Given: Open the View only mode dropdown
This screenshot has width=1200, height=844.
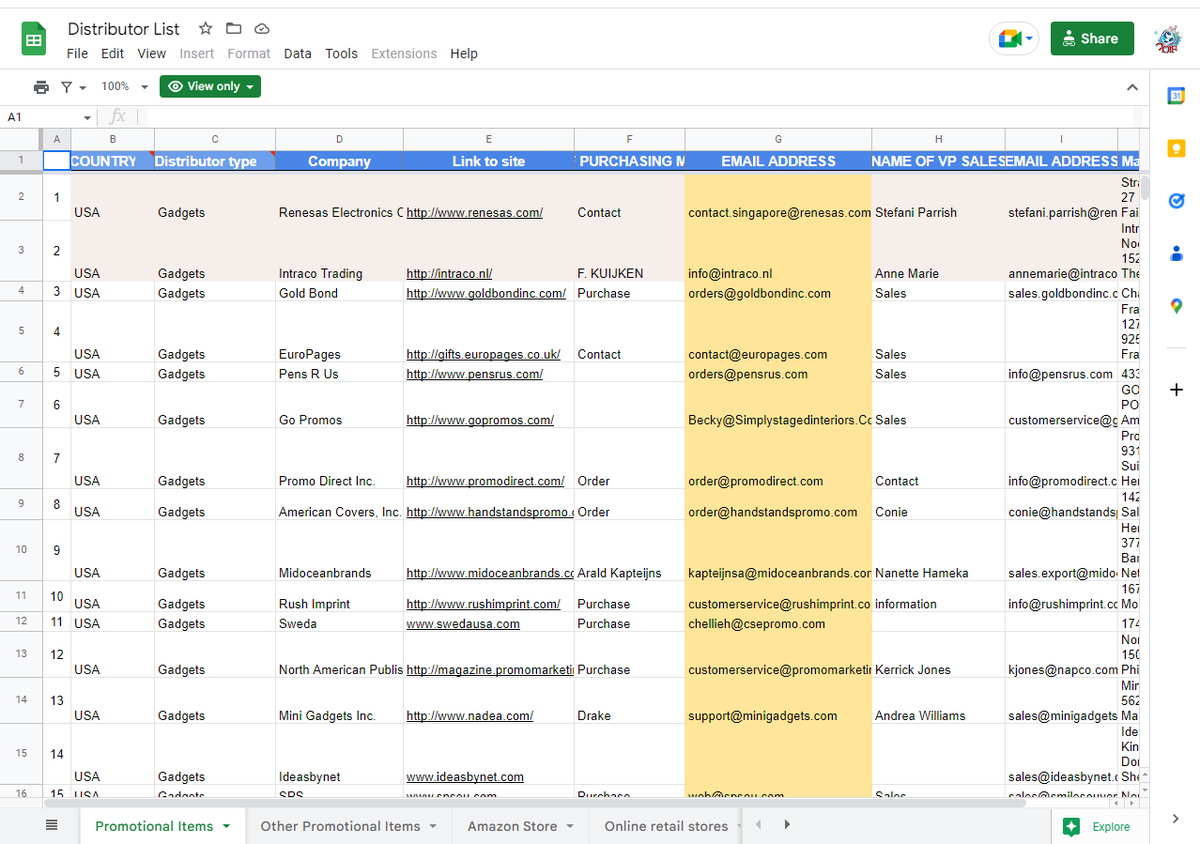Looking at the screenshot, I should click(210, 87).
